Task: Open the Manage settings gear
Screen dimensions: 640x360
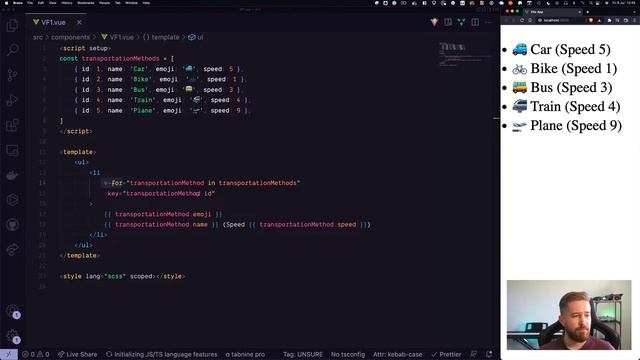Action: tap(12, 336)
